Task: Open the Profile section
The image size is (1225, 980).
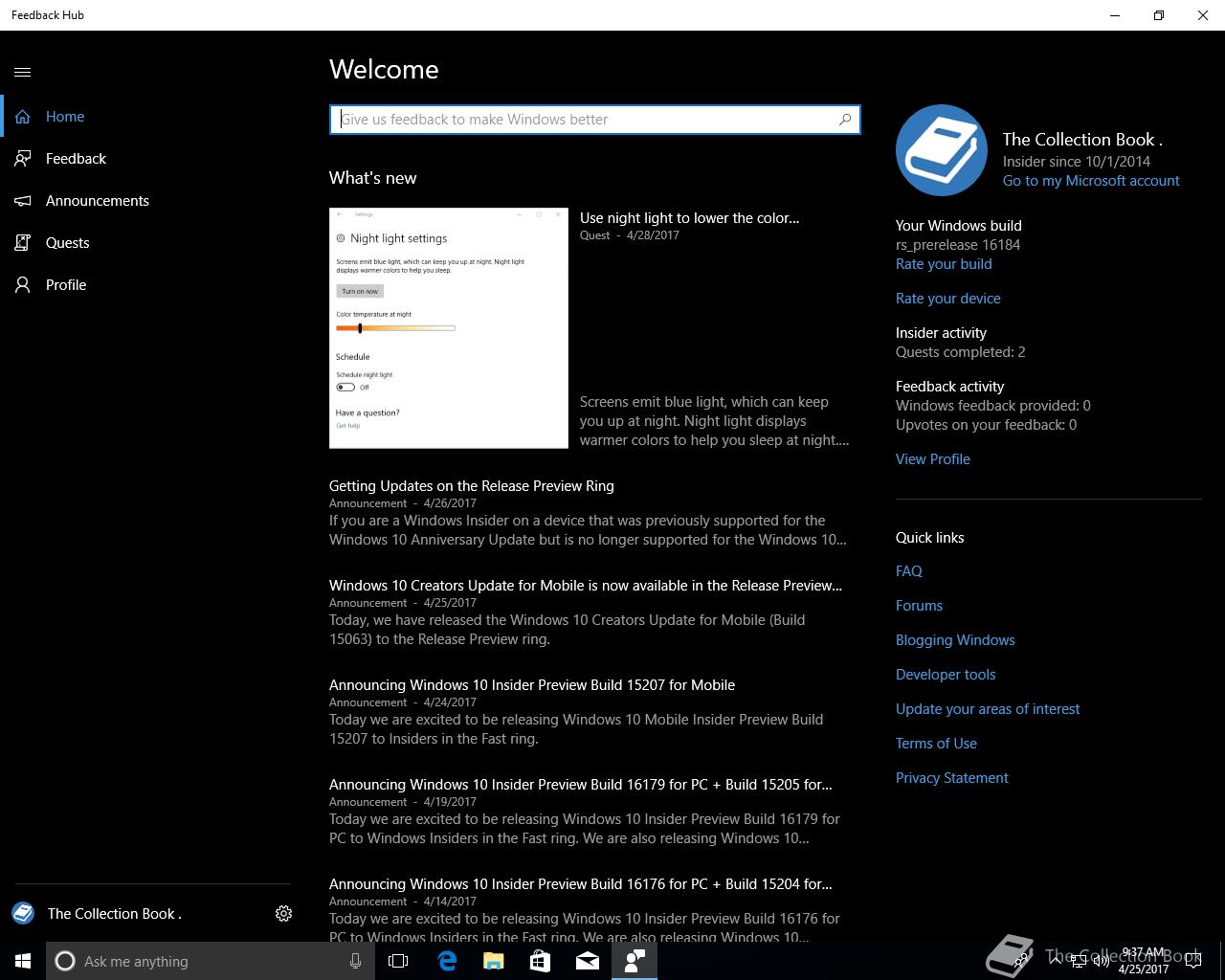Action: click(66, 285)
